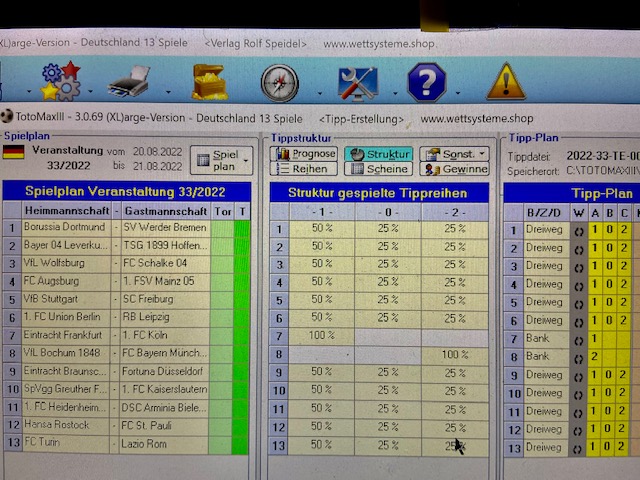Click the blue question mark help icon
The image size is (640, 480).
(427, 82)
